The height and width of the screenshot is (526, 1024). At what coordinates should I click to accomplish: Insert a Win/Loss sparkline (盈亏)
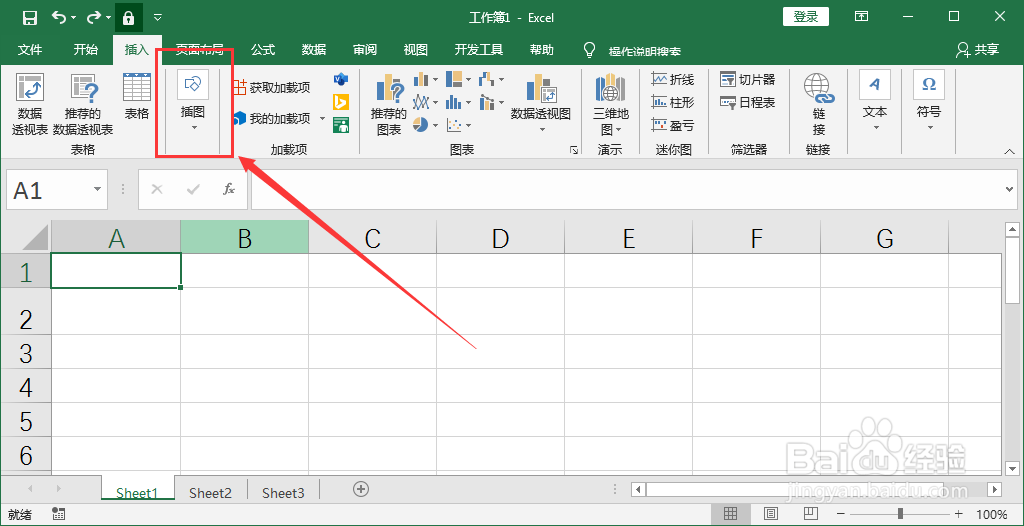[x=673, y=125]
